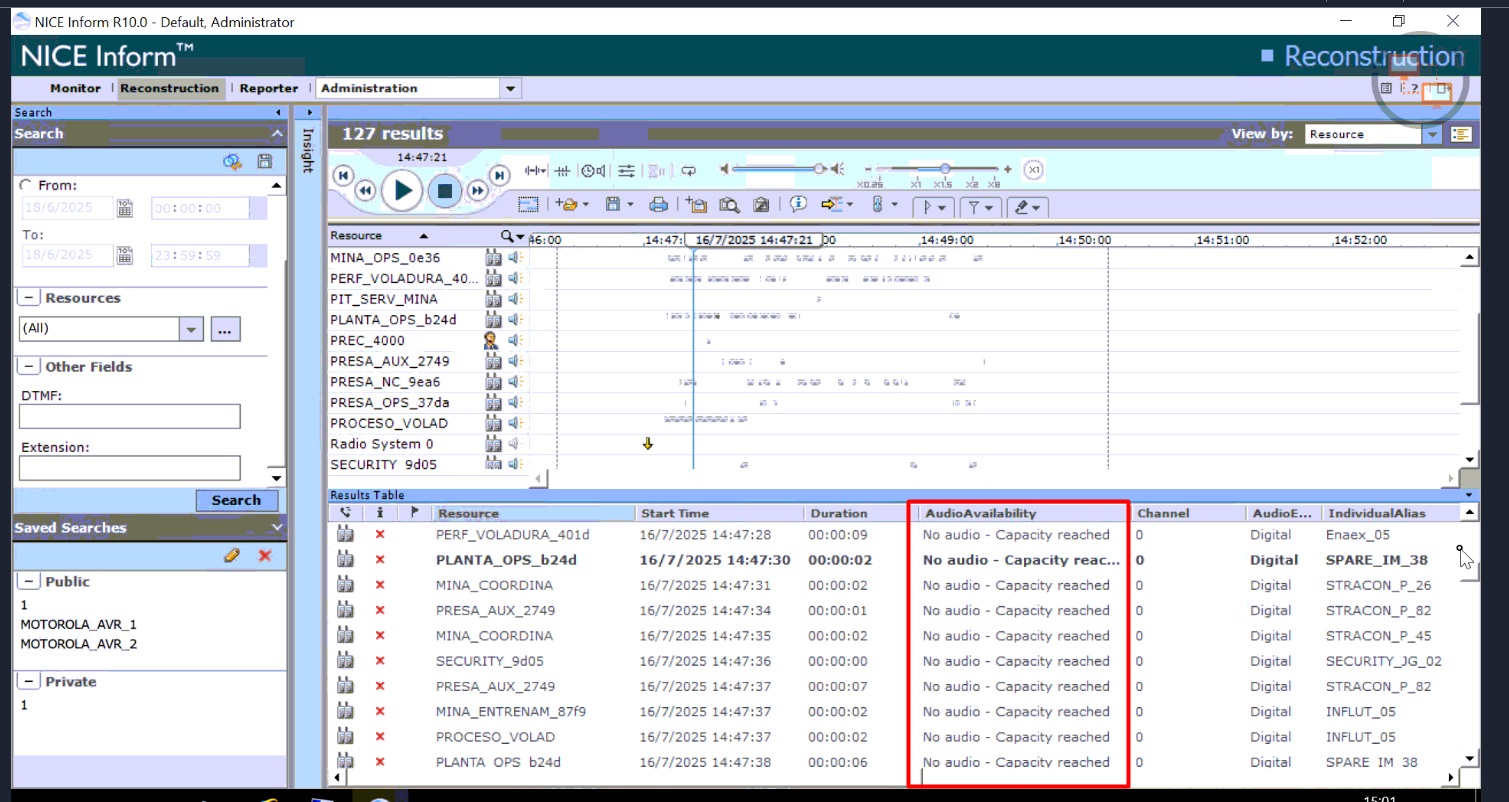Open the save disk icon in the toolbar
Screen dimensions: 1509x802
pyautogui.click(x=613, y=205)
